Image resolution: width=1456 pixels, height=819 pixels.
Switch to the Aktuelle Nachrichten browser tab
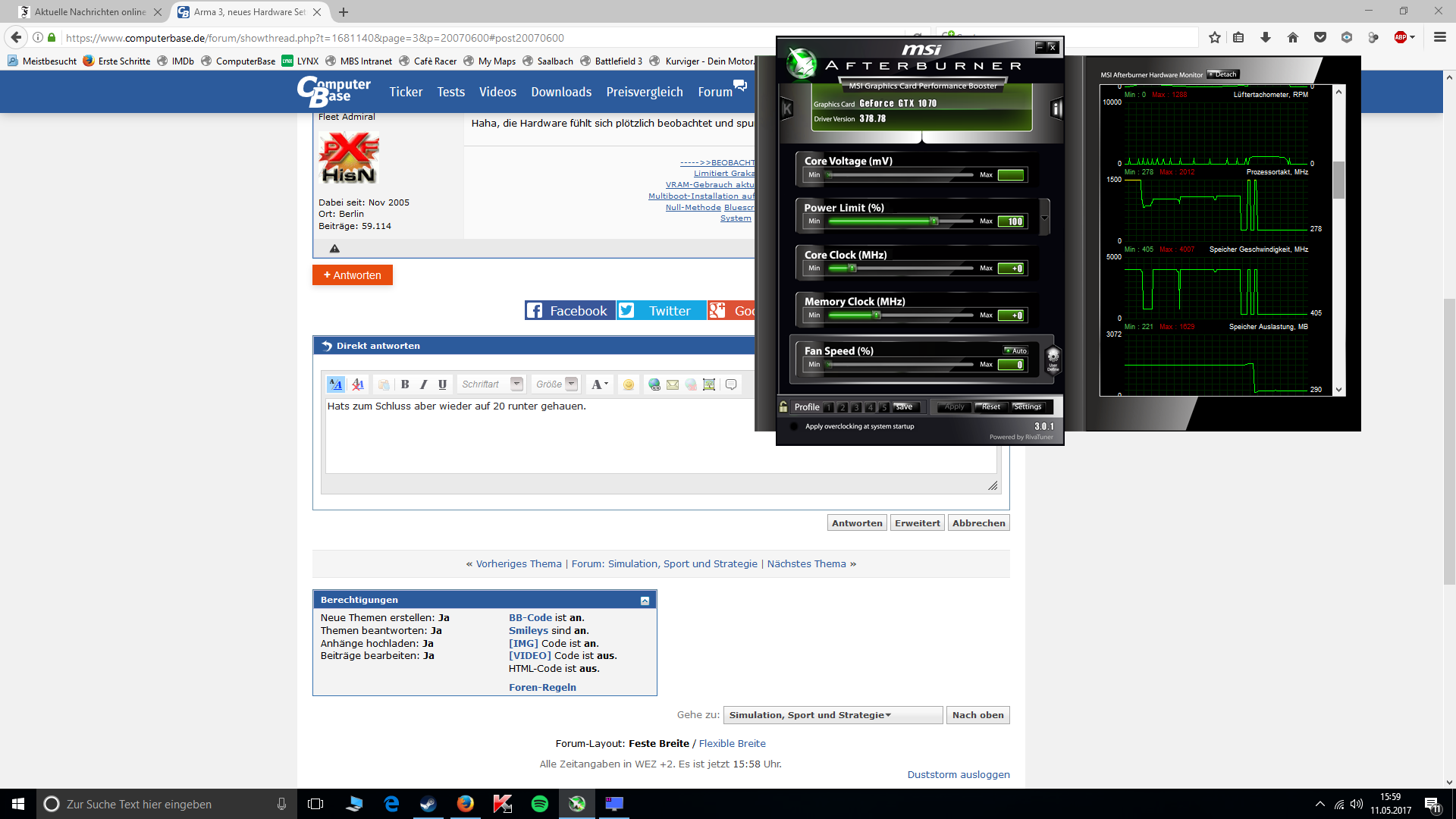(89, 12)
